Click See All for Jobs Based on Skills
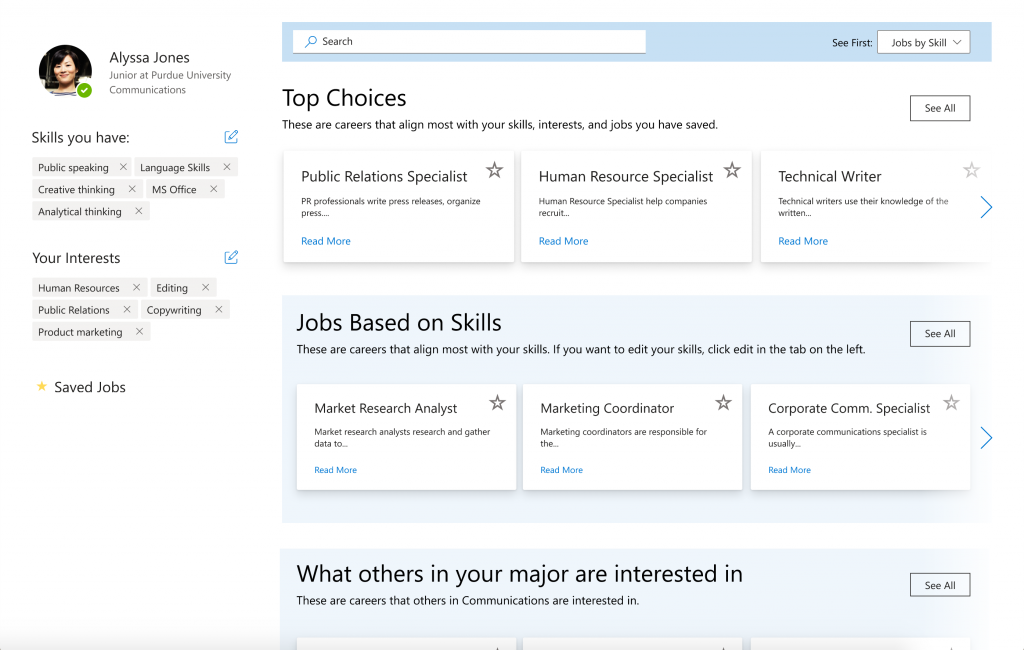Screen dimensions: 1024x650 [x=939, y=334]
